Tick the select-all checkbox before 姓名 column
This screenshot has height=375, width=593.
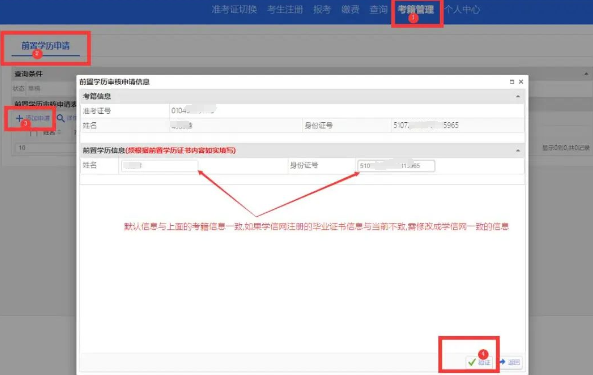tap(33, 133)
